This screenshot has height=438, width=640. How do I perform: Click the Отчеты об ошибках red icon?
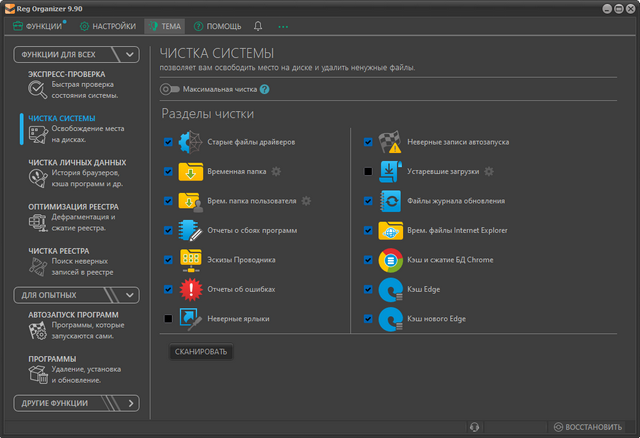pyautogui.click(x=190, y=289)
